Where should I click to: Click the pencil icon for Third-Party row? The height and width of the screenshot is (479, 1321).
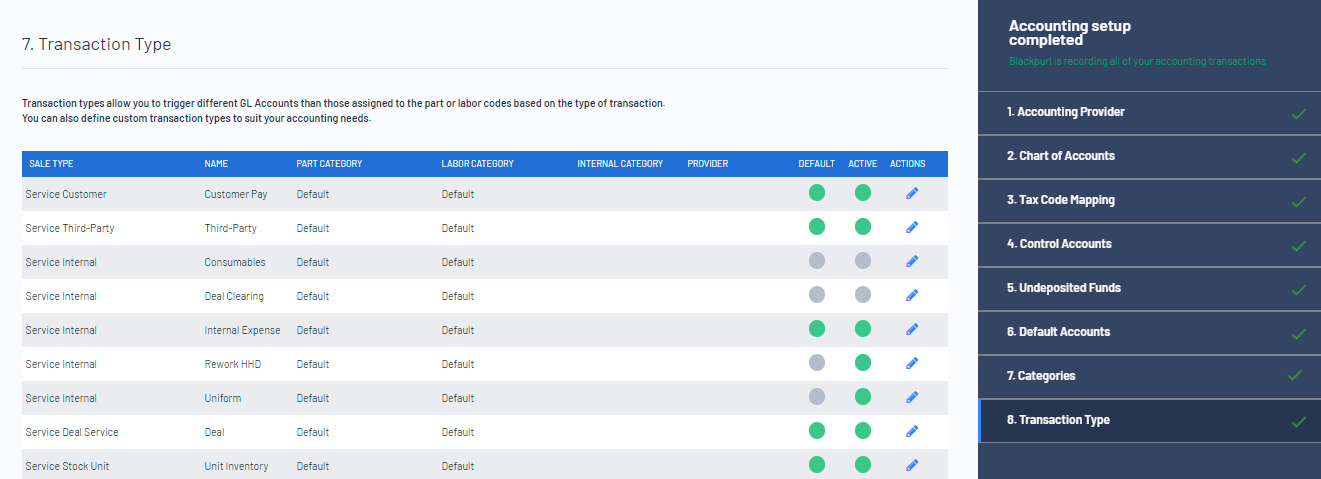click(x=912, y=227)
